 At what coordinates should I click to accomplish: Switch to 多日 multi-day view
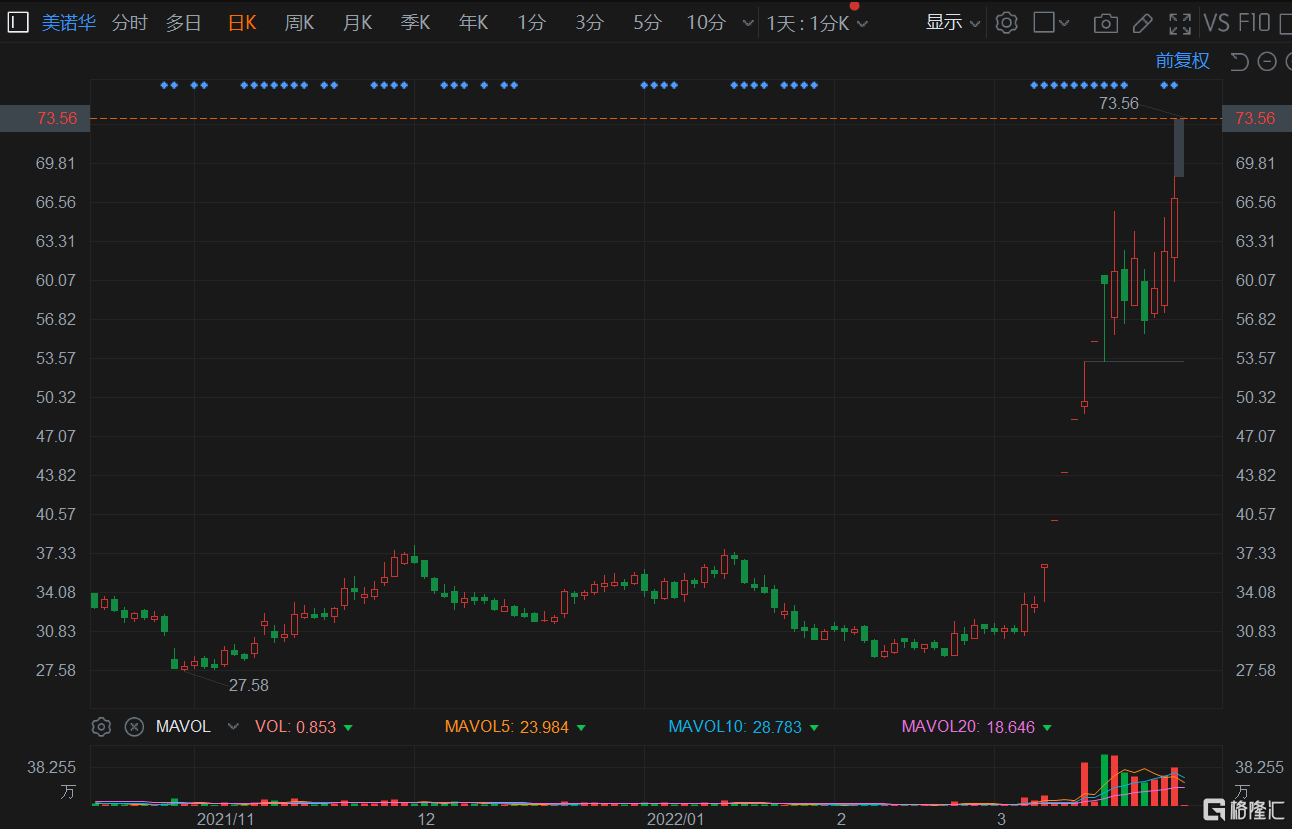[x=184, y=22]
